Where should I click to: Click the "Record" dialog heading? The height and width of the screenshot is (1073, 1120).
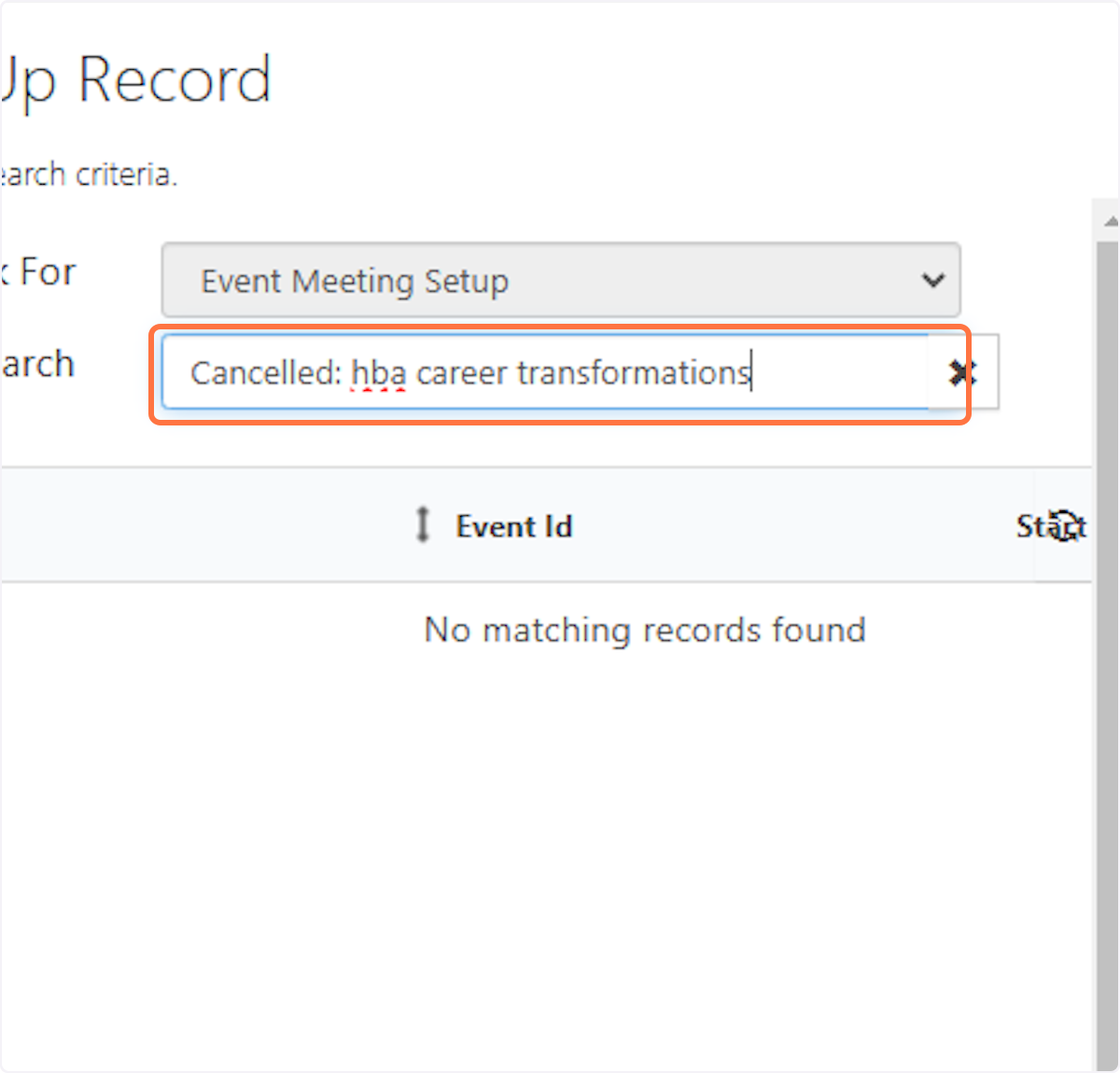pyautogui.click(x=174, y=80)
